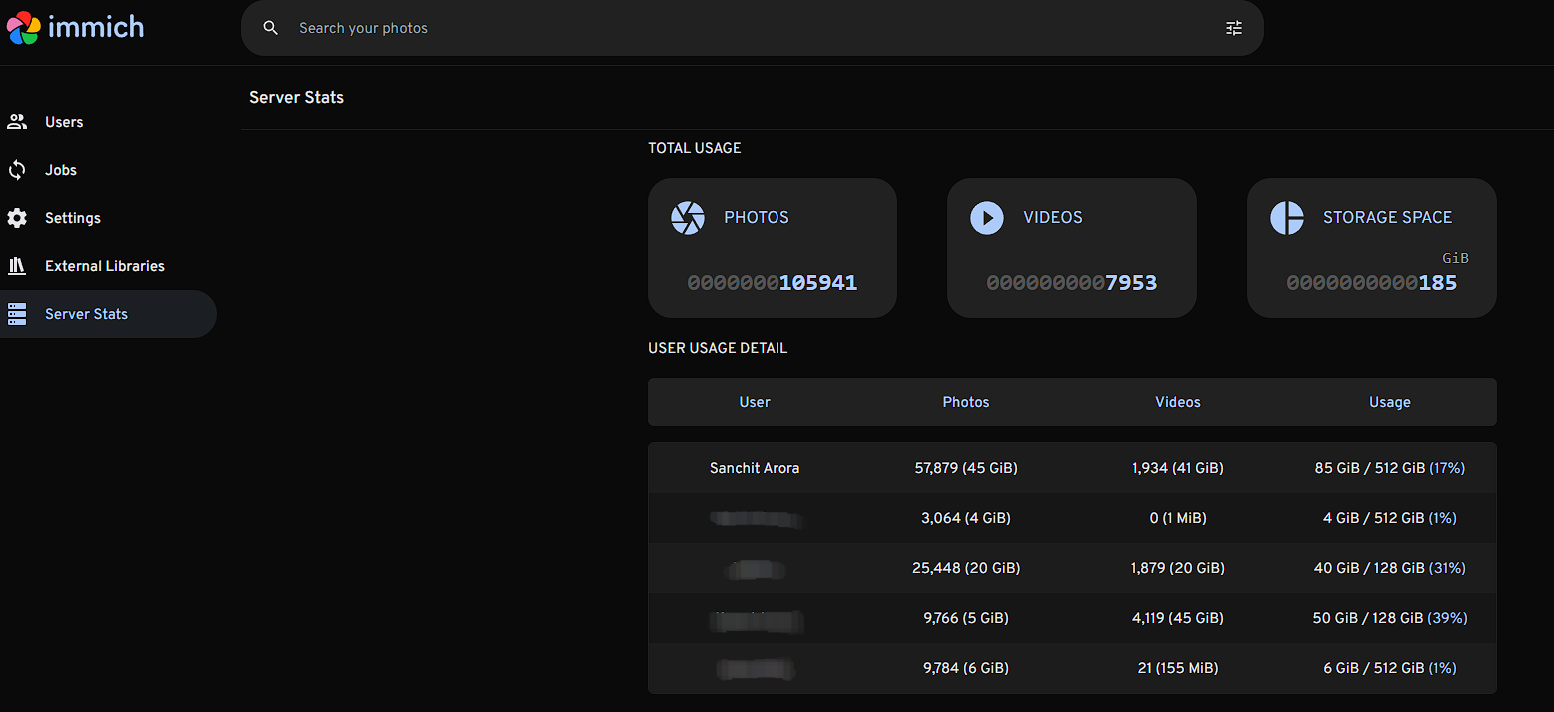Click the Jobs sync icon
The width and height of the screenshot is (1554, 712).
pos(17,170)
